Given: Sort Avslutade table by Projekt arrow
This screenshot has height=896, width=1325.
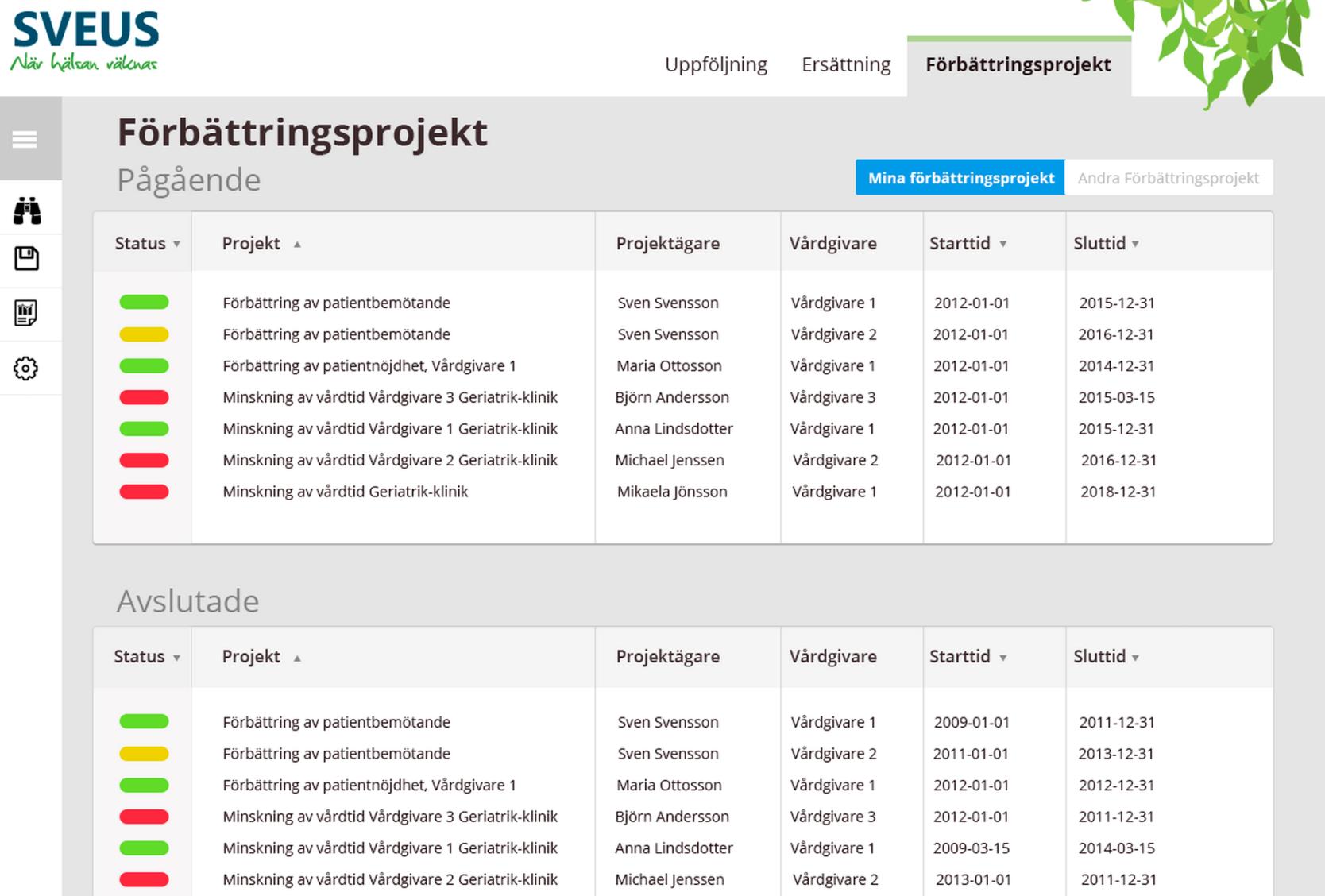Looking at the screenshot, I should 297,658.
